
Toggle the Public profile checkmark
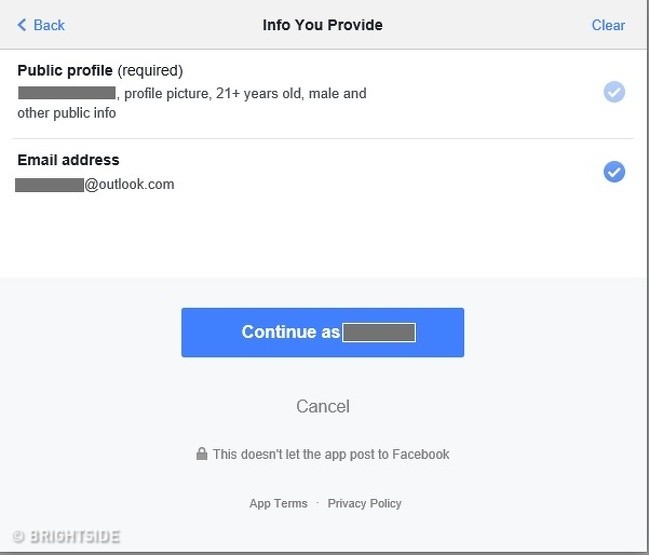614,92
